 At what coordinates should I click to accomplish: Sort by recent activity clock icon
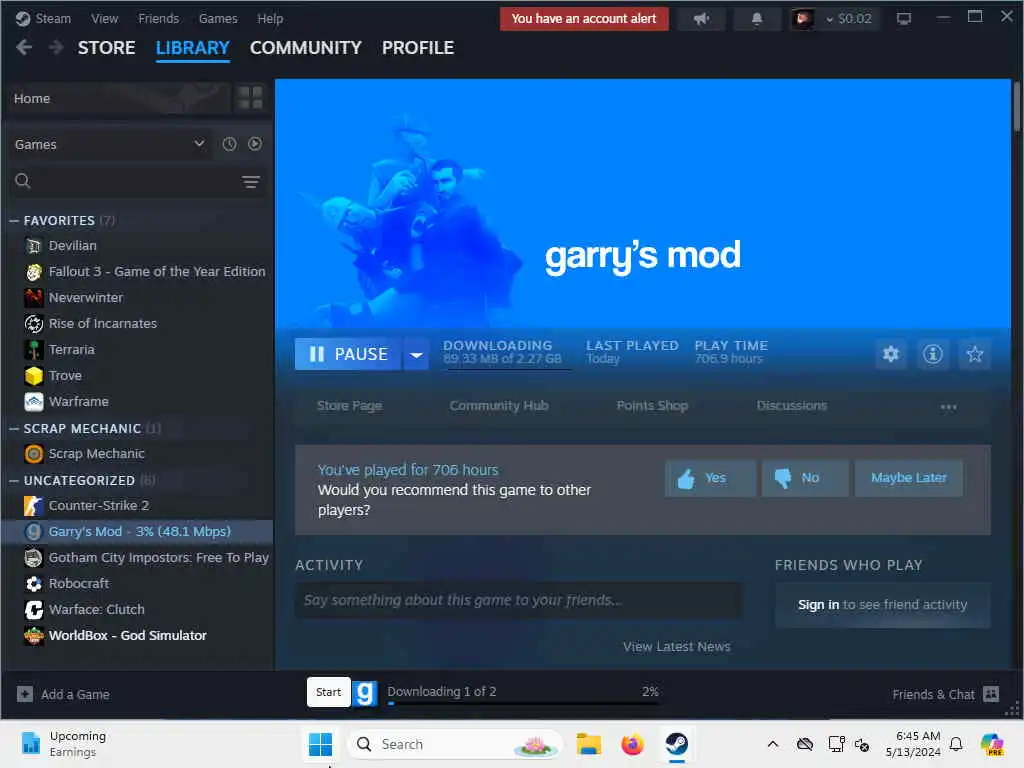coord(229,144)
